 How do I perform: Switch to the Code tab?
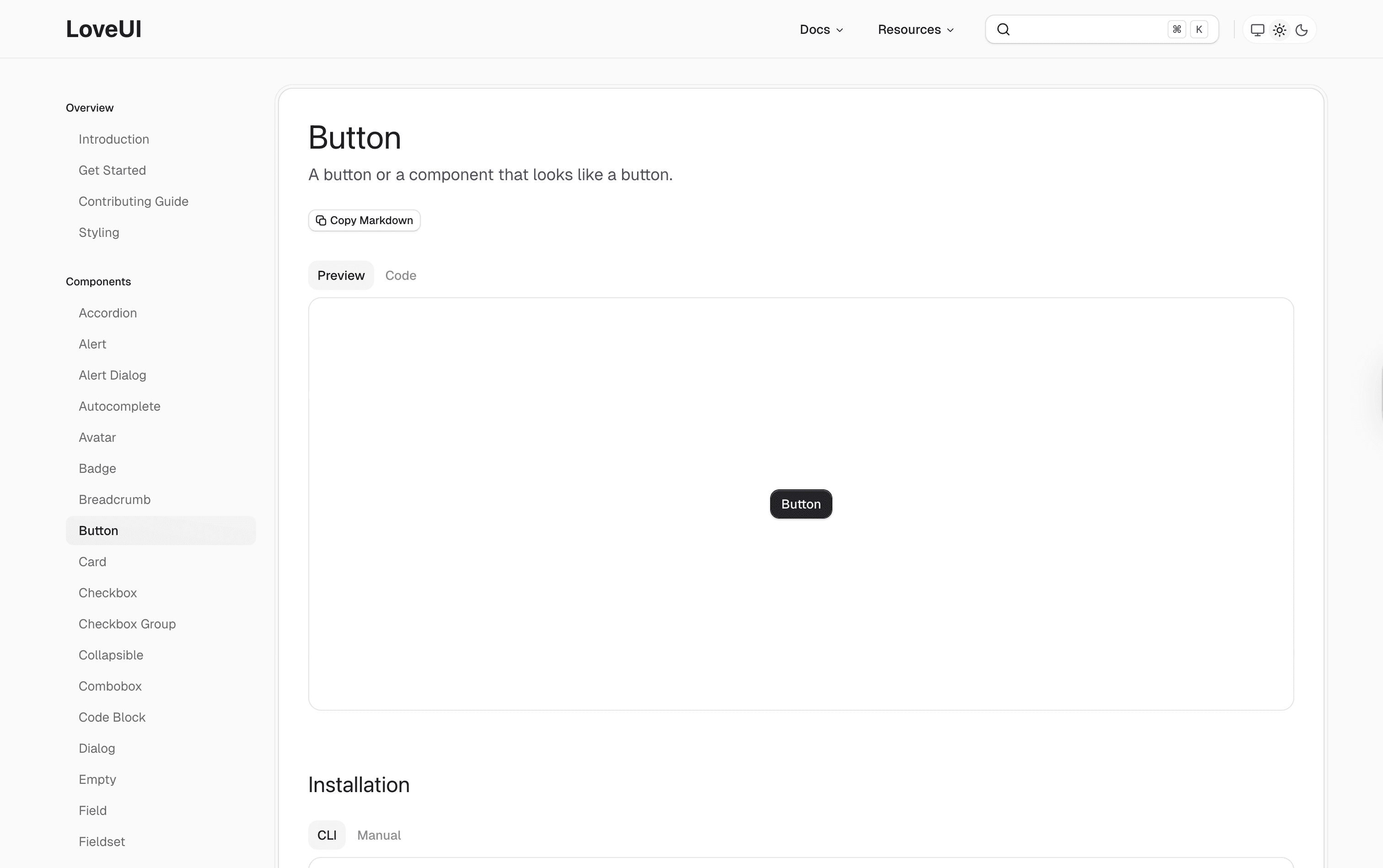click(x=400, y=275)
